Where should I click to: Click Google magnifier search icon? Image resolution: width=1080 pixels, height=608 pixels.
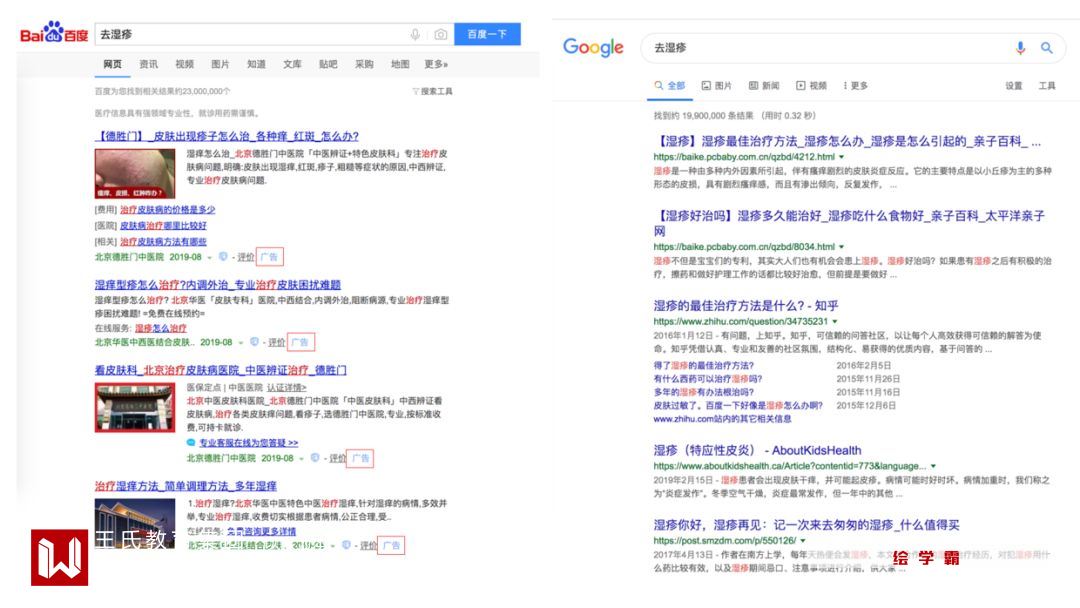[x=1046, y=48]
